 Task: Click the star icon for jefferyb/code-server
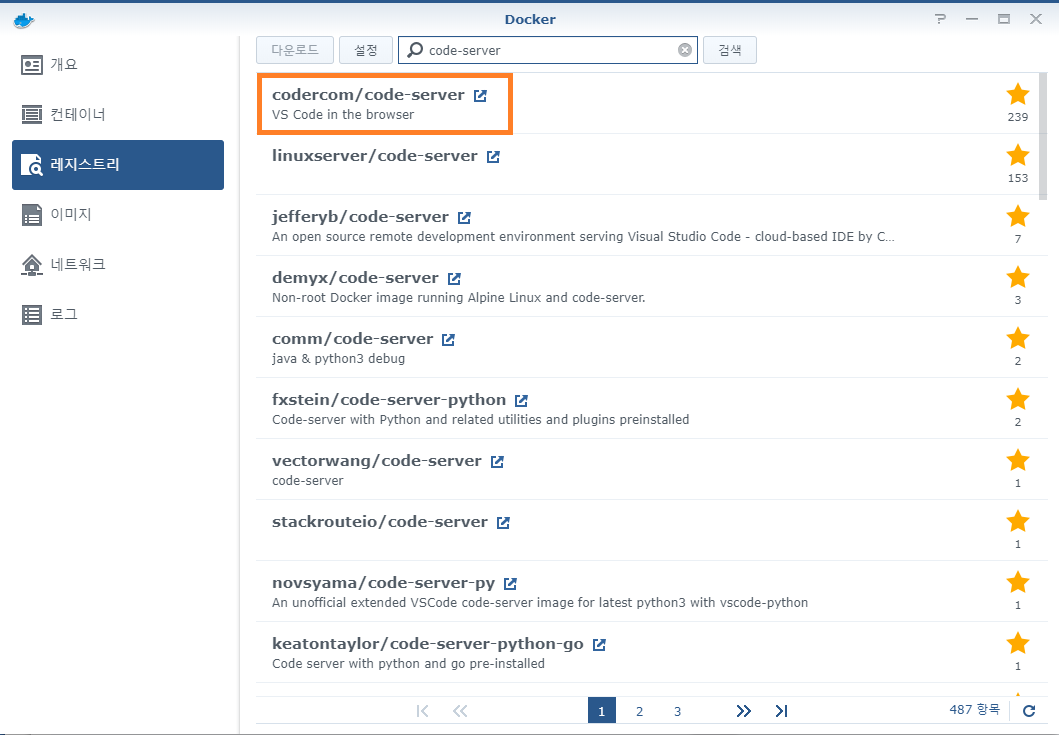click(1018, 216)
